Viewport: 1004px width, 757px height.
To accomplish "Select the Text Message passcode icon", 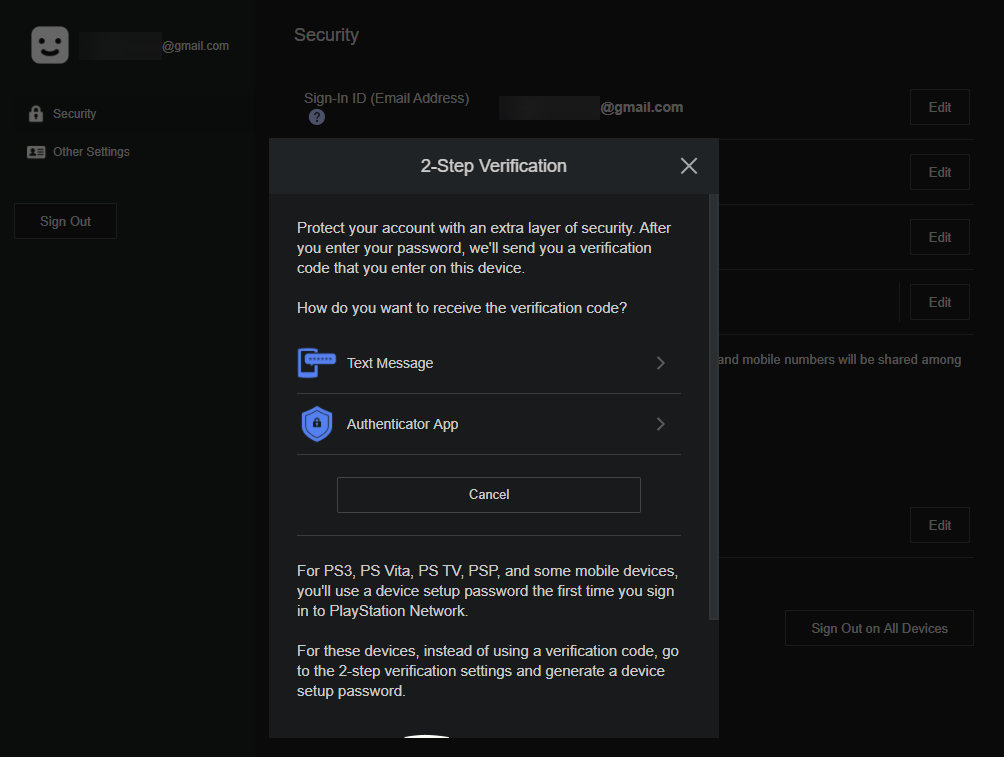I will coord(316,362).
